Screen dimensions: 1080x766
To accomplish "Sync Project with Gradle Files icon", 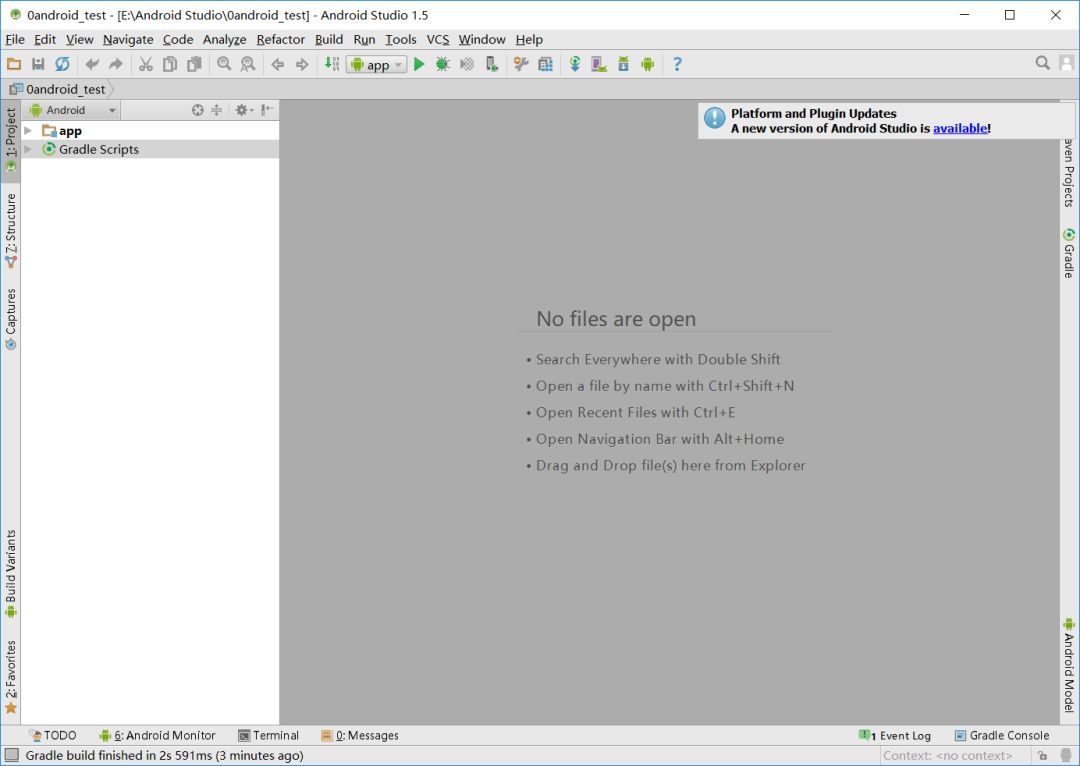I will 574,64.
